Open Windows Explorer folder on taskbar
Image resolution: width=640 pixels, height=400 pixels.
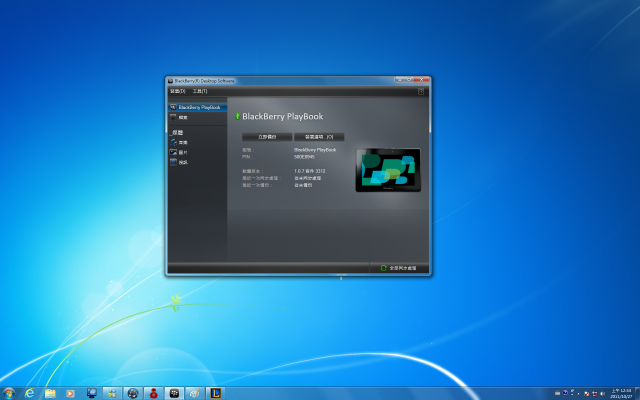[50, 393]
